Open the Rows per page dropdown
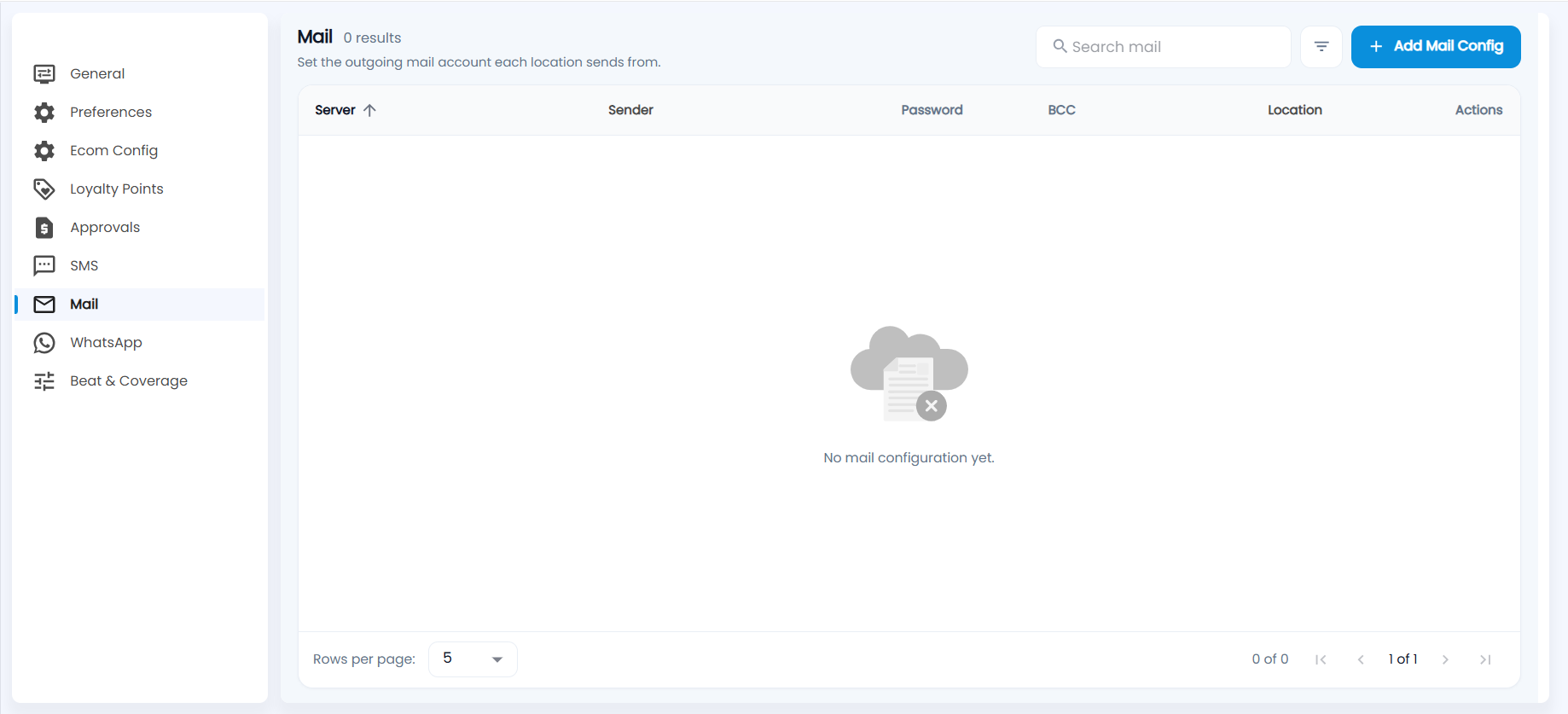The image size is (1568, 714). (x=473, y=659)
